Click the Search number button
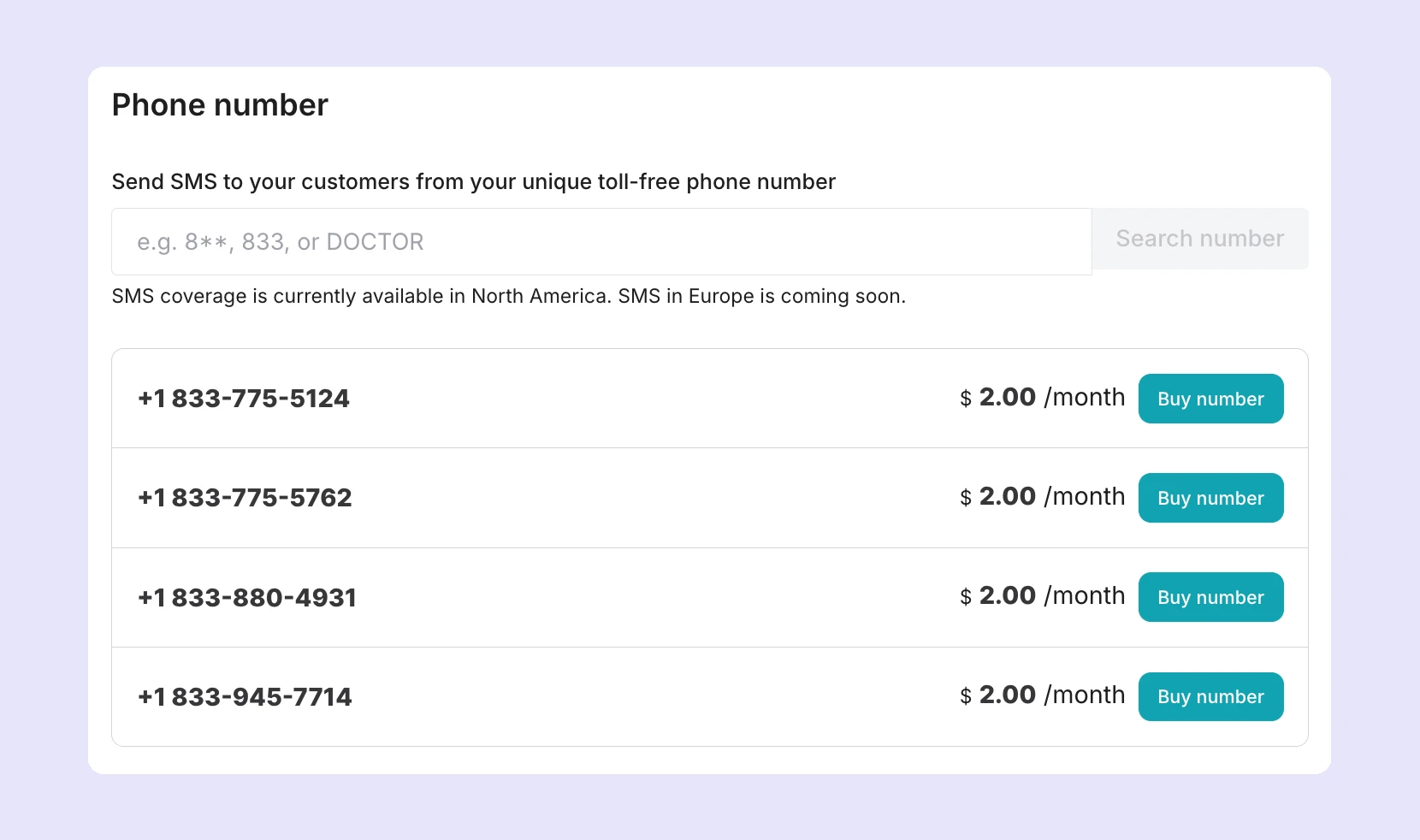The height and width of the screenshot is (840, 1420). click(1199, 239)
